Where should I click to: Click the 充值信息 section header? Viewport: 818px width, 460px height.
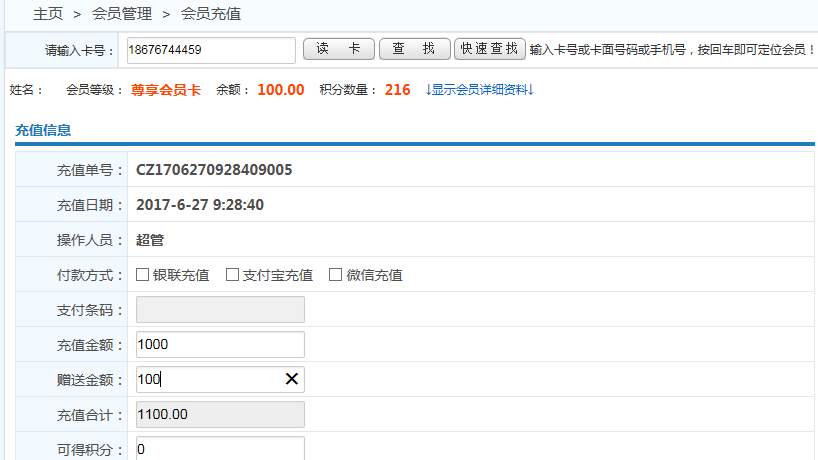(43, 130)
